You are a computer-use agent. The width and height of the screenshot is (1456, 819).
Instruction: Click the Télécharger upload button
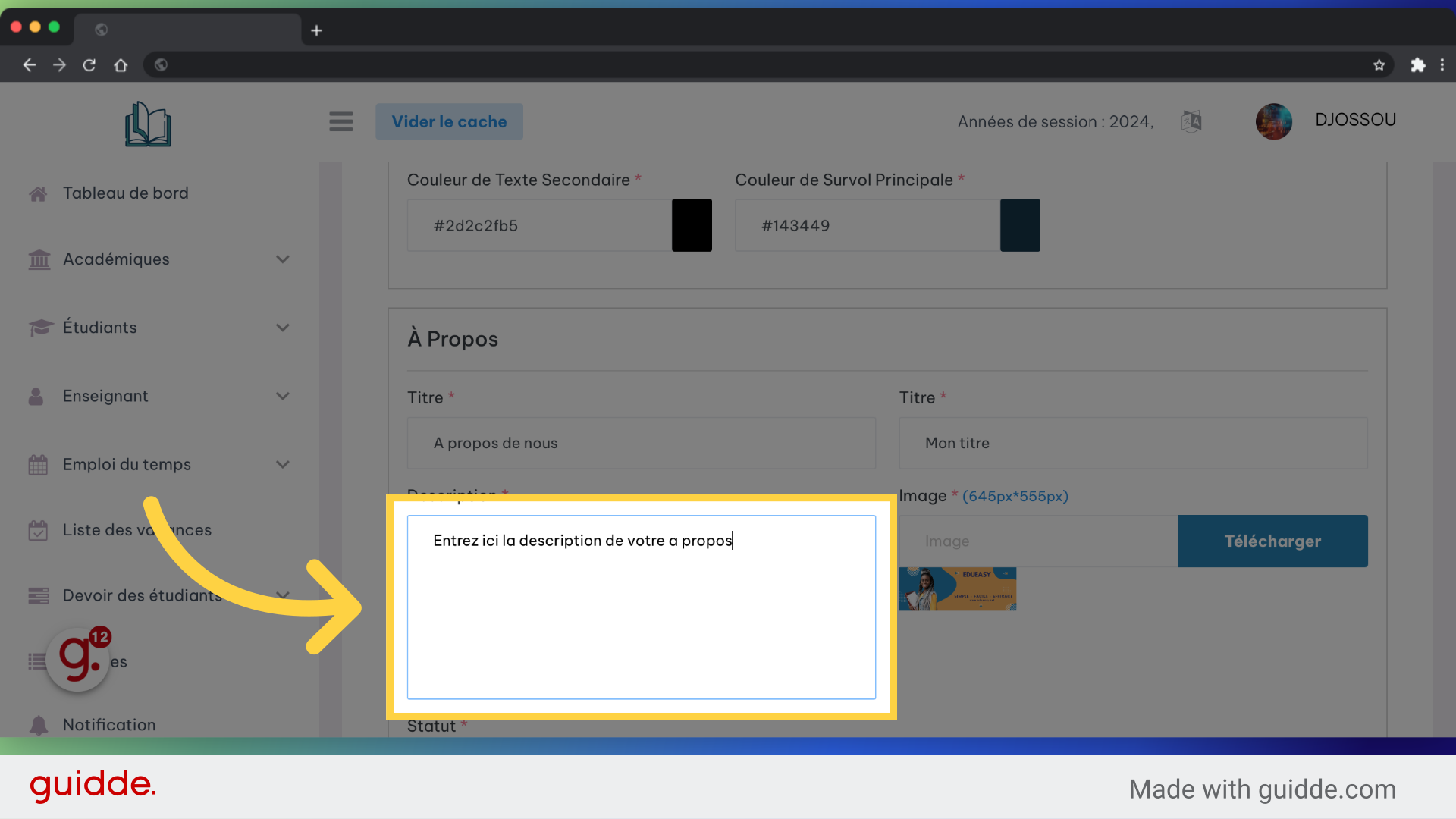point(1272,541)
